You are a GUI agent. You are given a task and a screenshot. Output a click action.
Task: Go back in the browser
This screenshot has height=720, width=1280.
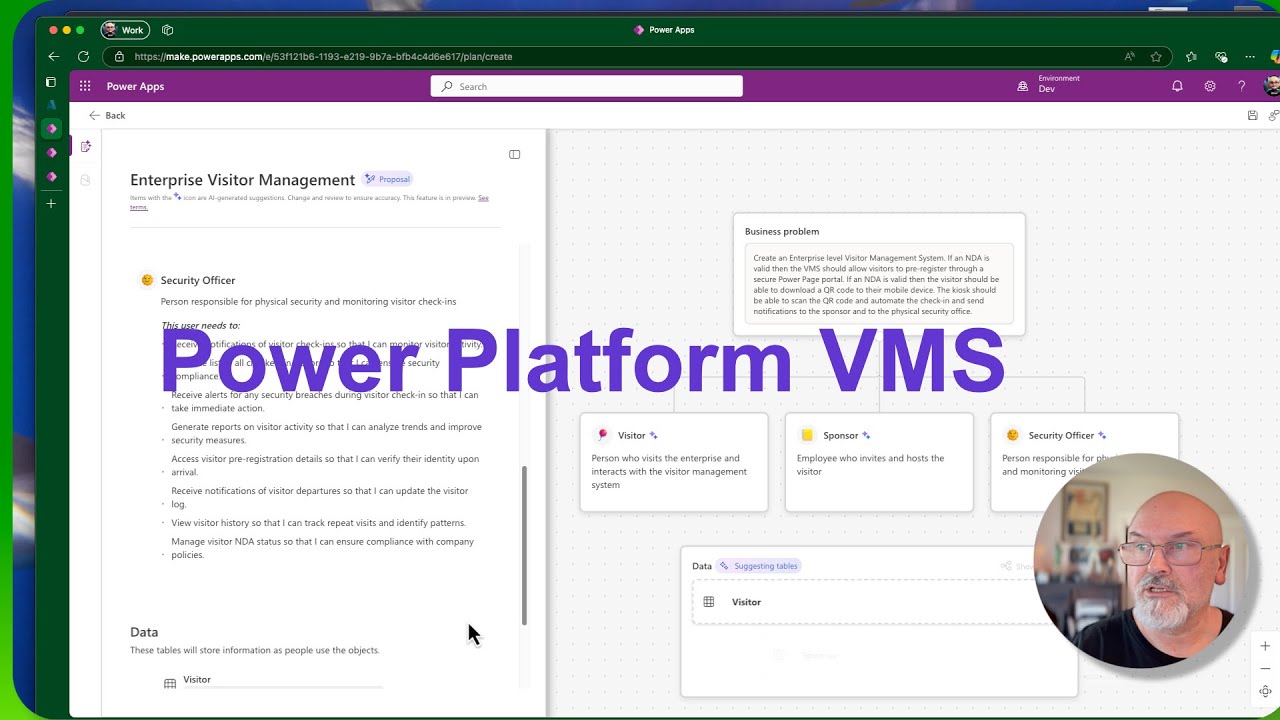(x=54, y=57)
